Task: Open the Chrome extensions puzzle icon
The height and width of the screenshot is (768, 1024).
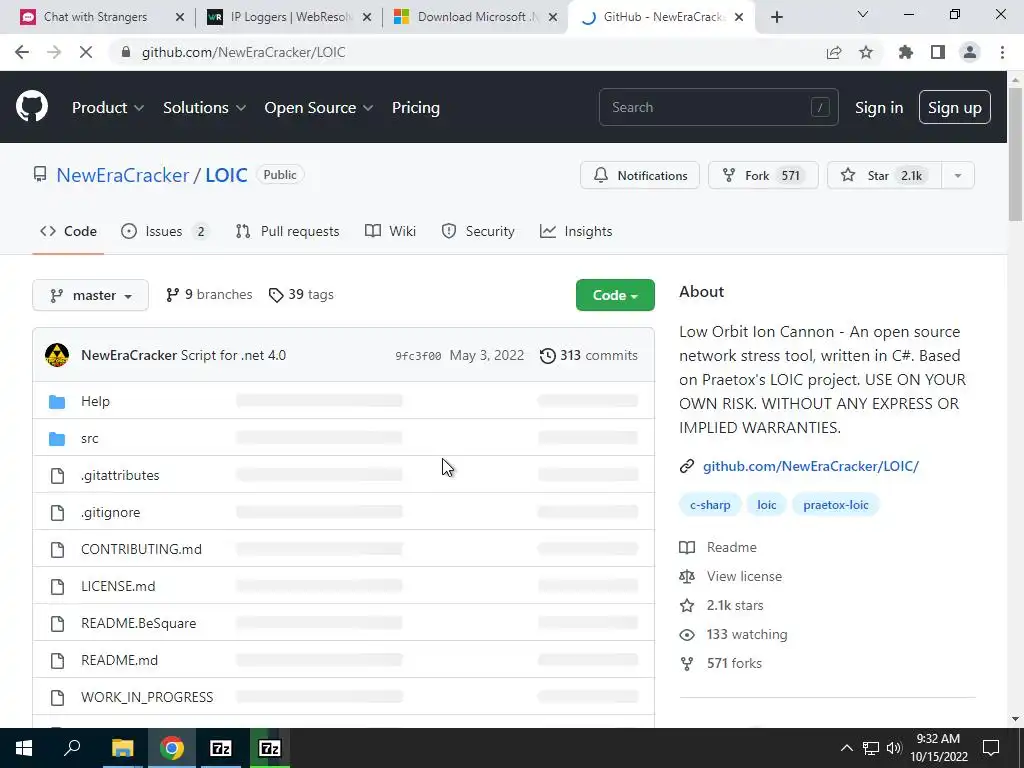Action: pyautogui.click(x=906, y=52)
